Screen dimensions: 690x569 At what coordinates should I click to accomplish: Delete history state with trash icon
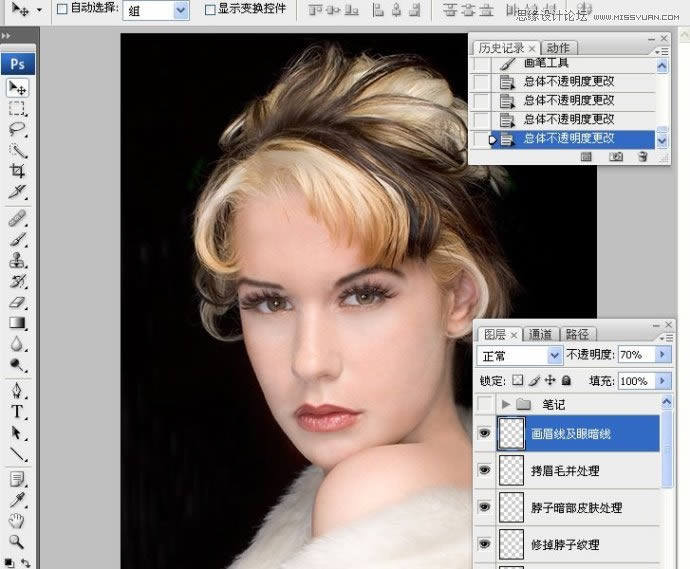point(643,157)
